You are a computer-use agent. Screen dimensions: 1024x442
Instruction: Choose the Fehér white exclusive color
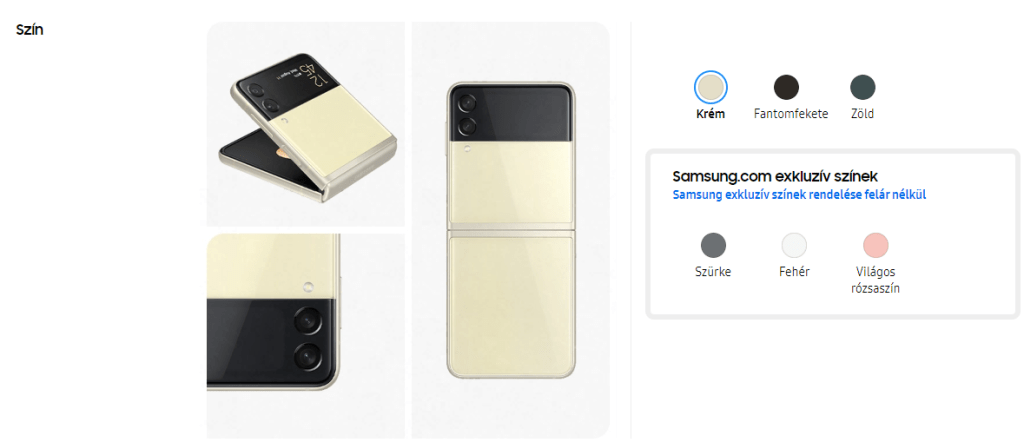pos(794,245)
